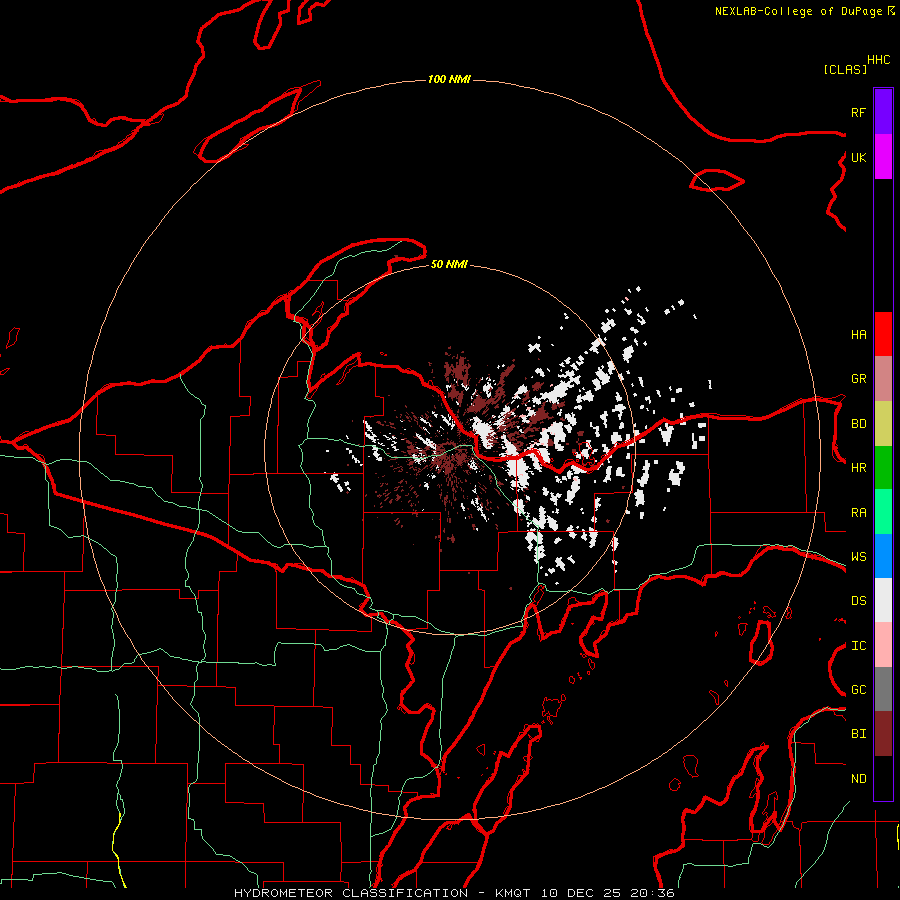Click the DS white legend swatch
Screen dimensions: 900x900
[883, 600]
